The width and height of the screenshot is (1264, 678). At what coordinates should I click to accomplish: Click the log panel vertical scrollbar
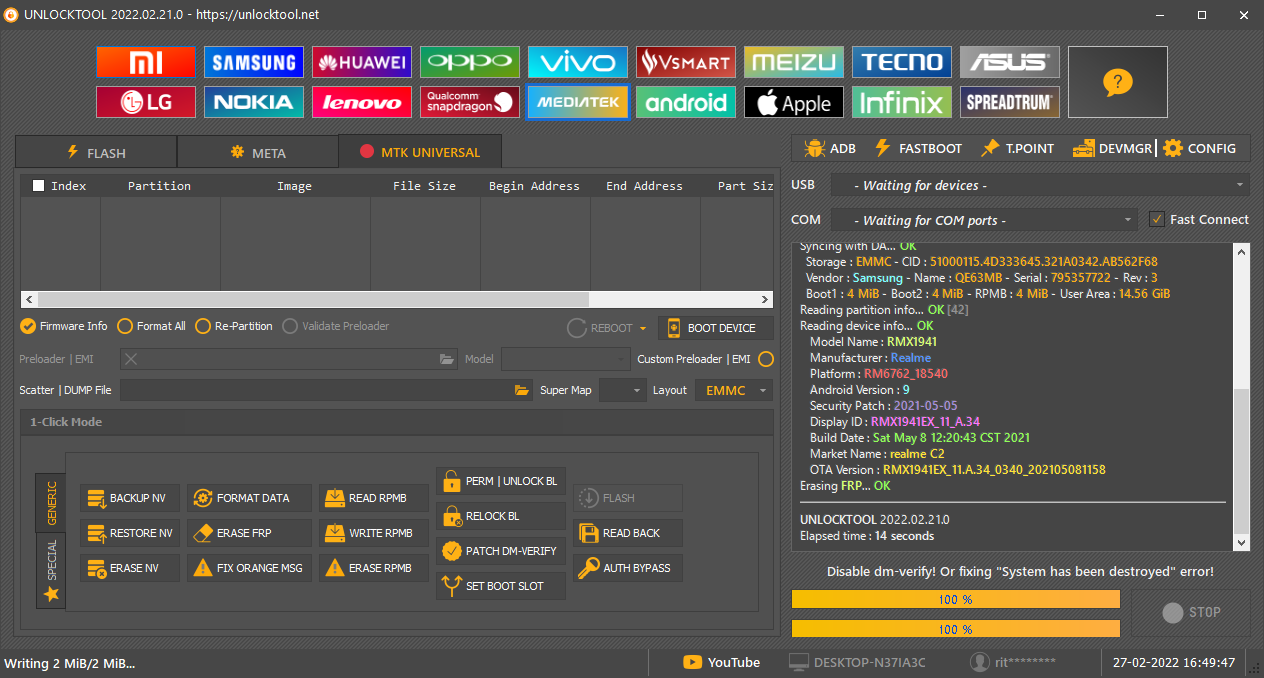tap(1242, 396)
